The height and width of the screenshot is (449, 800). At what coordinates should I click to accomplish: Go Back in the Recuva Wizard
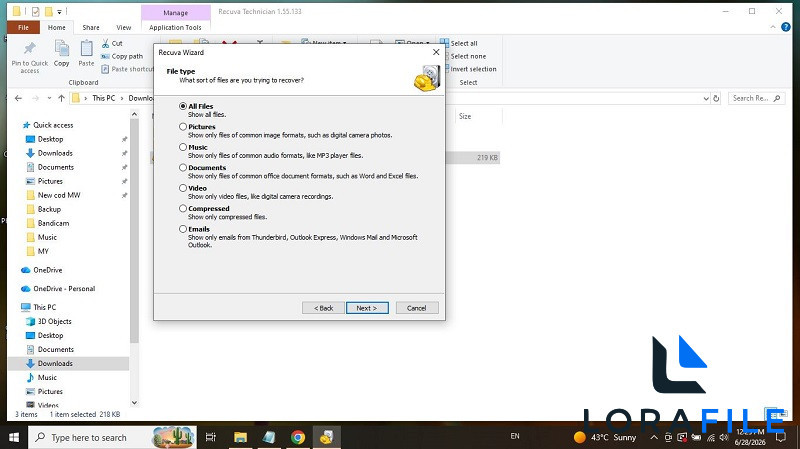[x=323, y=308]
